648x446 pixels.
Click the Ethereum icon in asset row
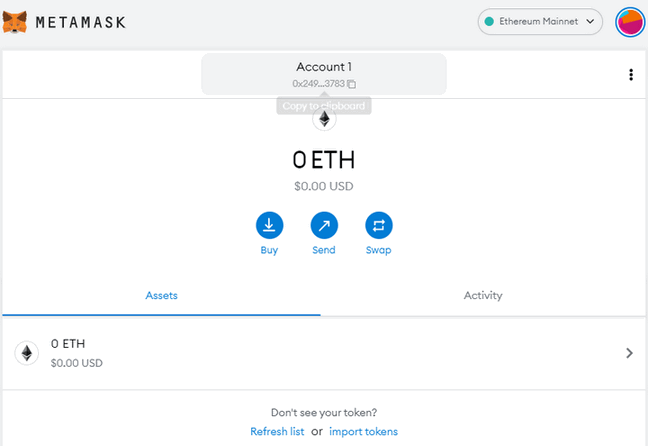tap(27, 353)
